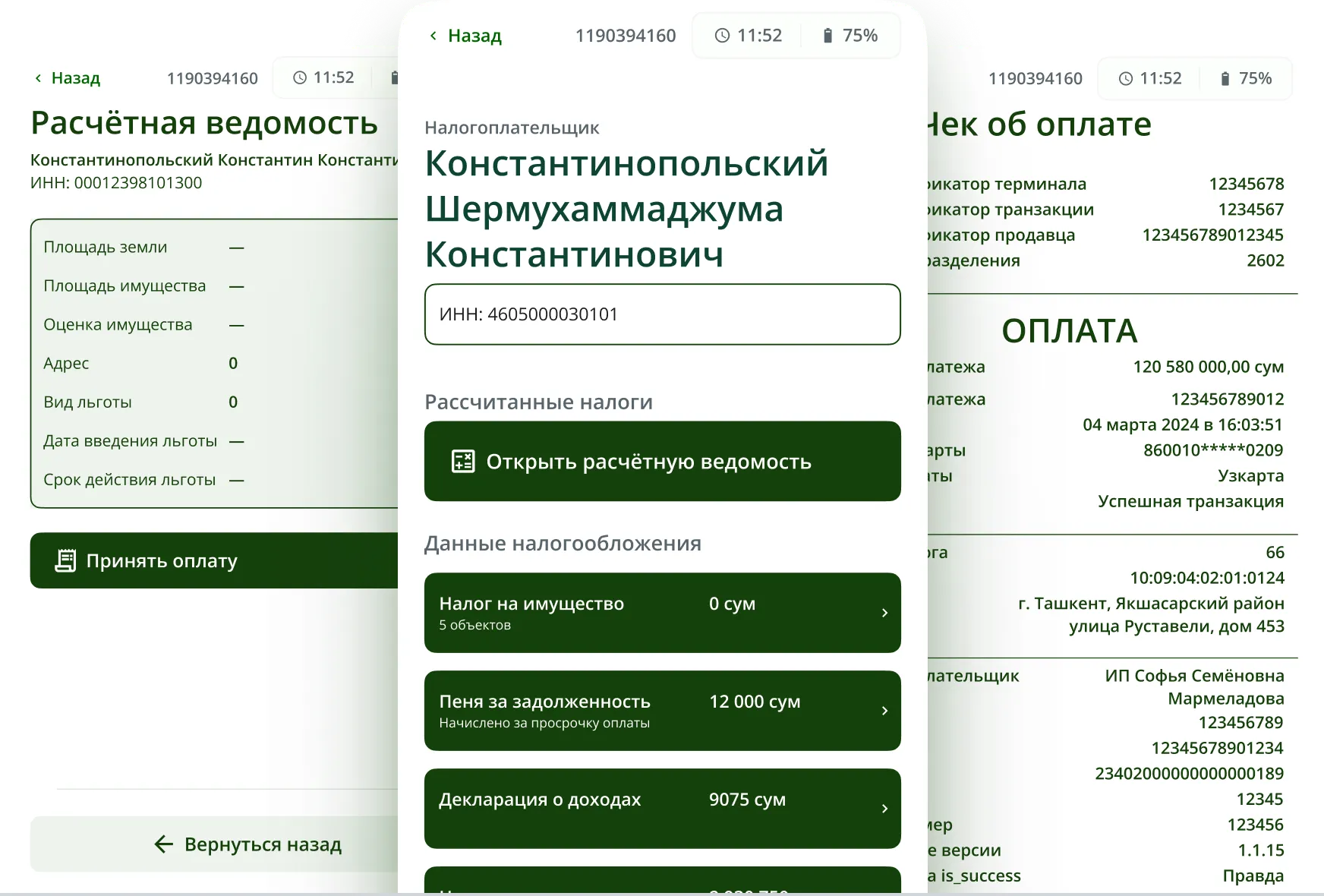Click the version value '1.1.15'
Image resolution: width=1324 pixels, height=896 pixels.
point(1261,850)
